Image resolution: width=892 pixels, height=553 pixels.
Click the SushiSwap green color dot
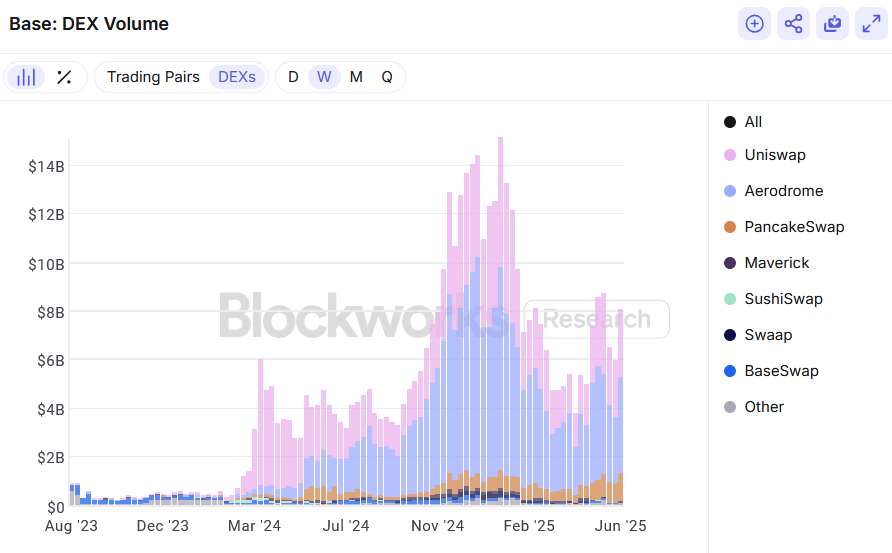point(730,299)
